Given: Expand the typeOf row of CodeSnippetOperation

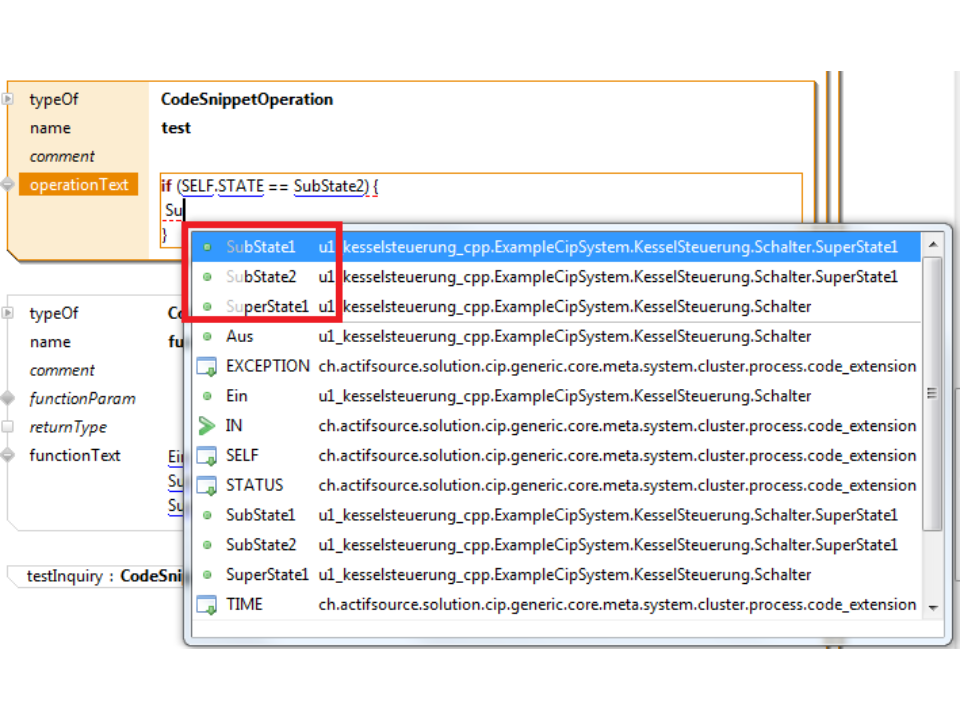Looking at the screenshot, I should (x=8, y=100).
